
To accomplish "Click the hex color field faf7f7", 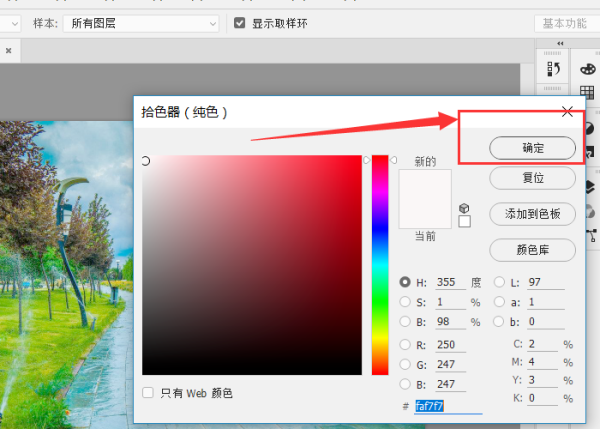I will pos(448,406).
